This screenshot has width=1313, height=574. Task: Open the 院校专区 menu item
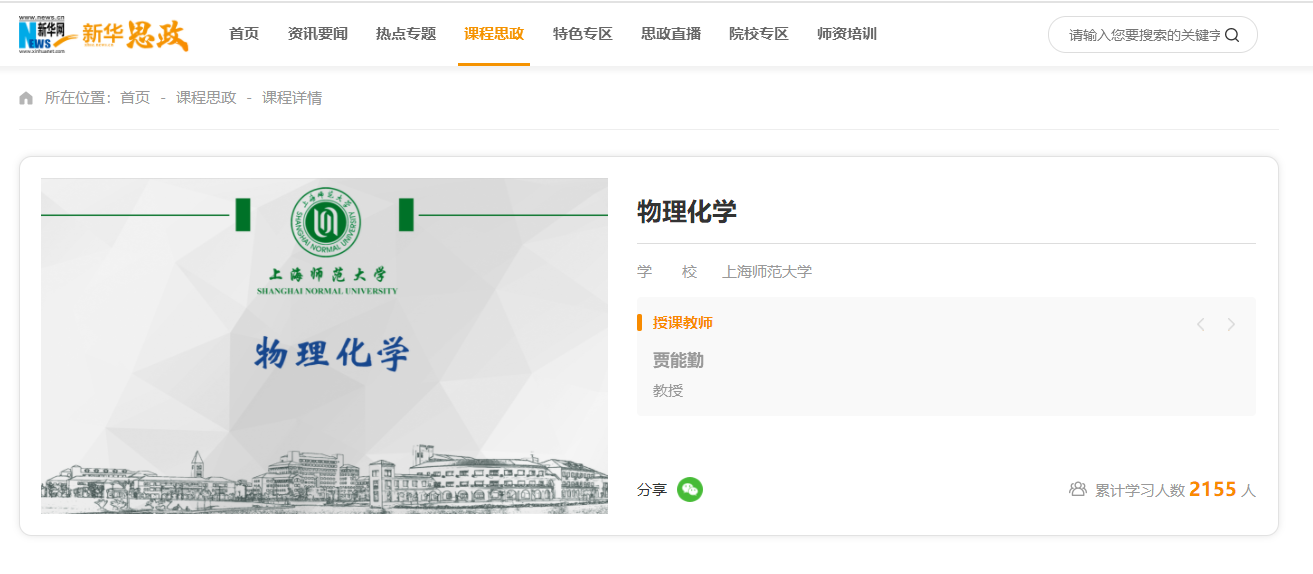click(x=759, y=34)
